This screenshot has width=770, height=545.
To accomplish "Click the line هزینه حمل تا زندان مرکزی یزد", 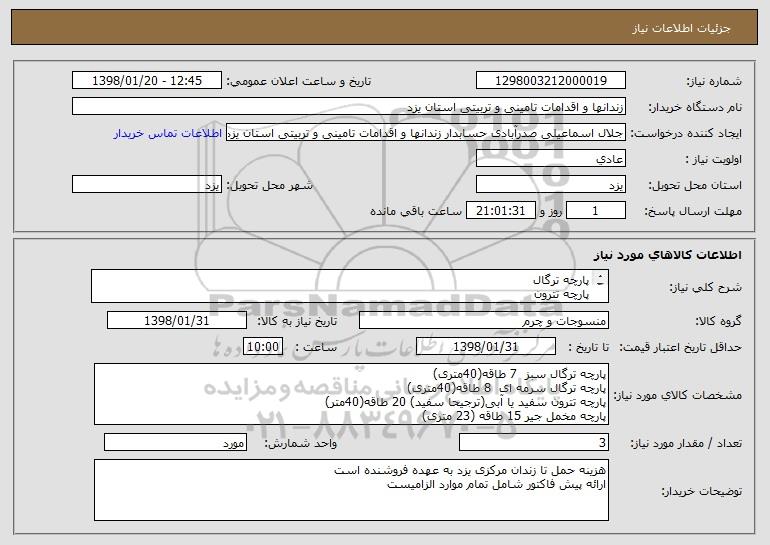I will [x=470, y=470].
